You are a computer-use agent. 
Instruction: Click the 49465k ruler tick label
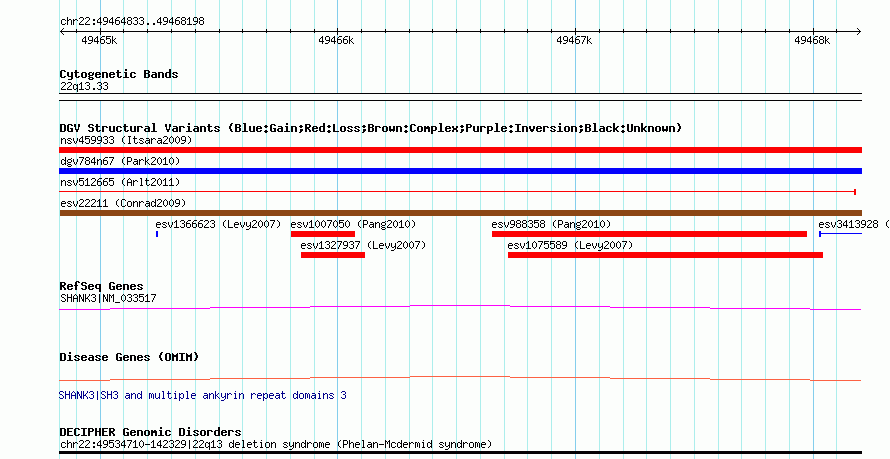point(99,40)
